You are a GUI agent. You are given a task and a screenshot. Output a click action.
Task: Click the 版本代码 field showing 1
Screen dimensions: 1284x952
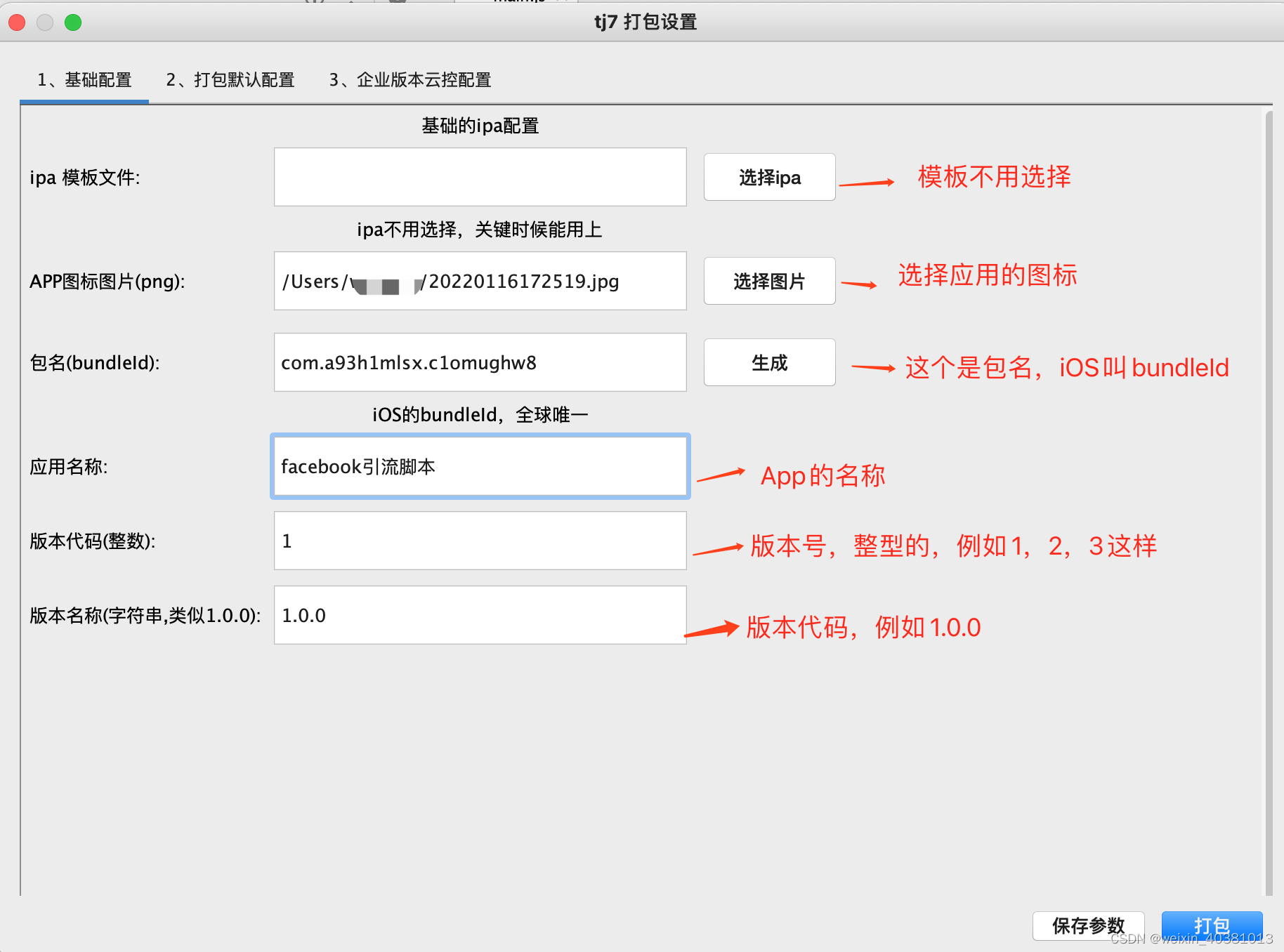(480, 541)
